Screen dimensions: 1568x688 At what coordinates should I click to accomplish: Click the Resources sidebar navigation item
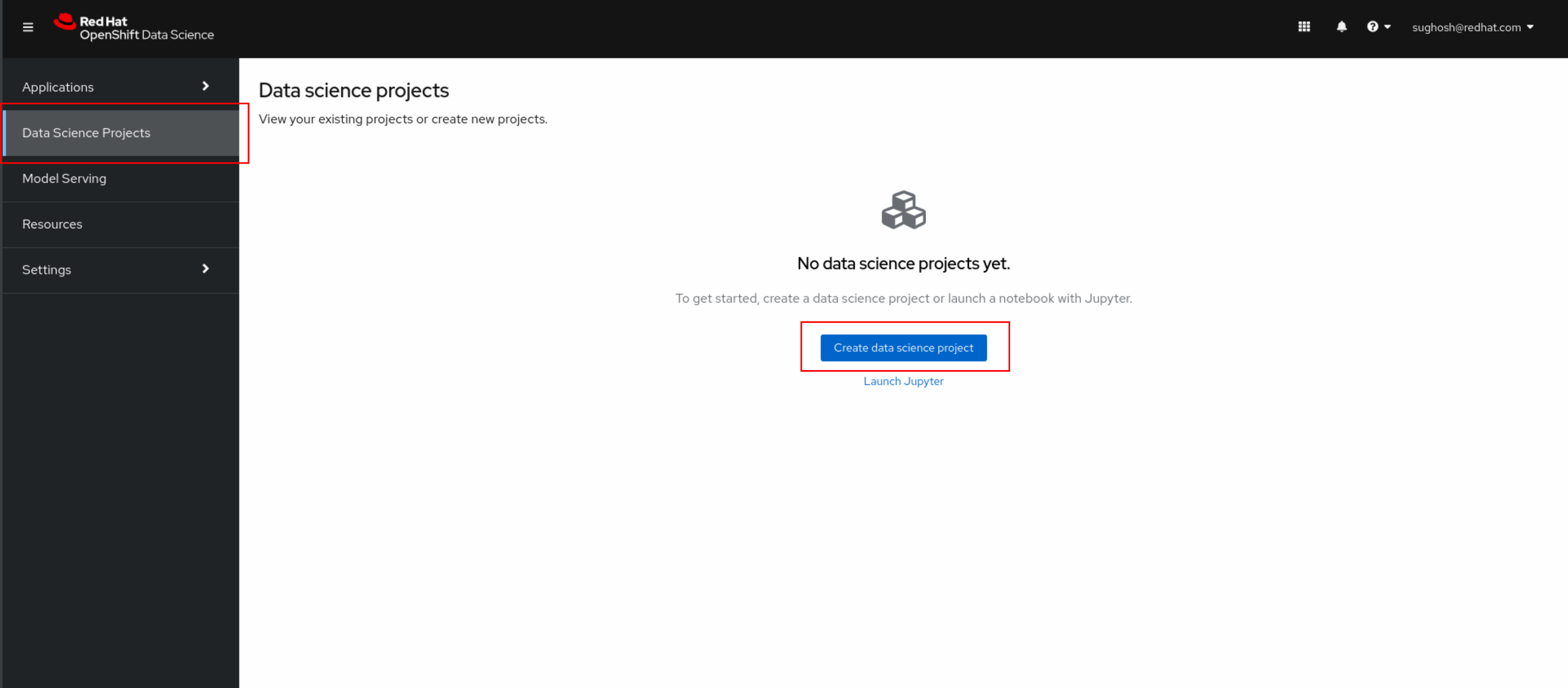(x=52, y=224)
